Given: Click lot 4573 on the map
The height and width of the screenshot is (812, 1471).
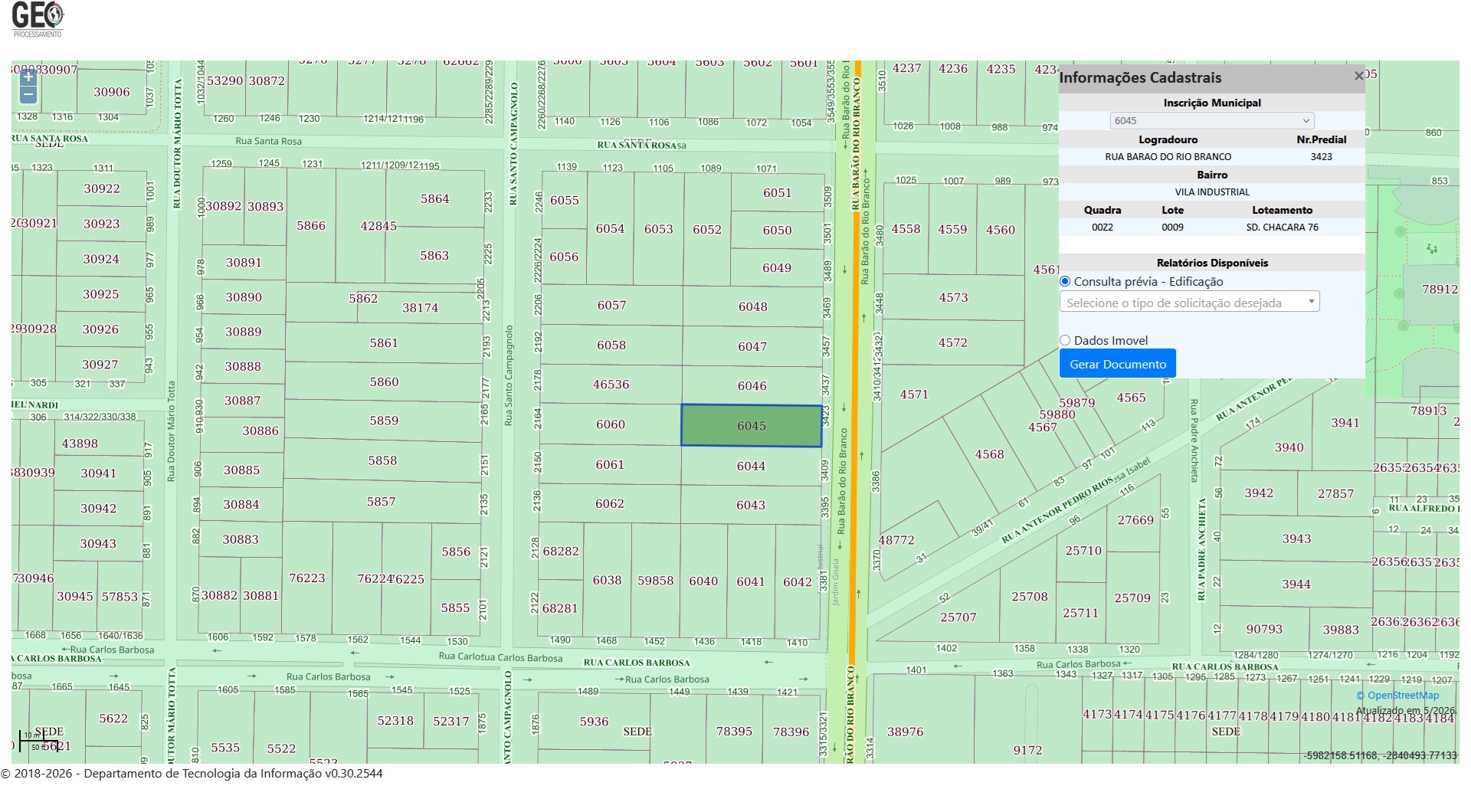Looking at the screenshot, I should [x=954, y=297].
